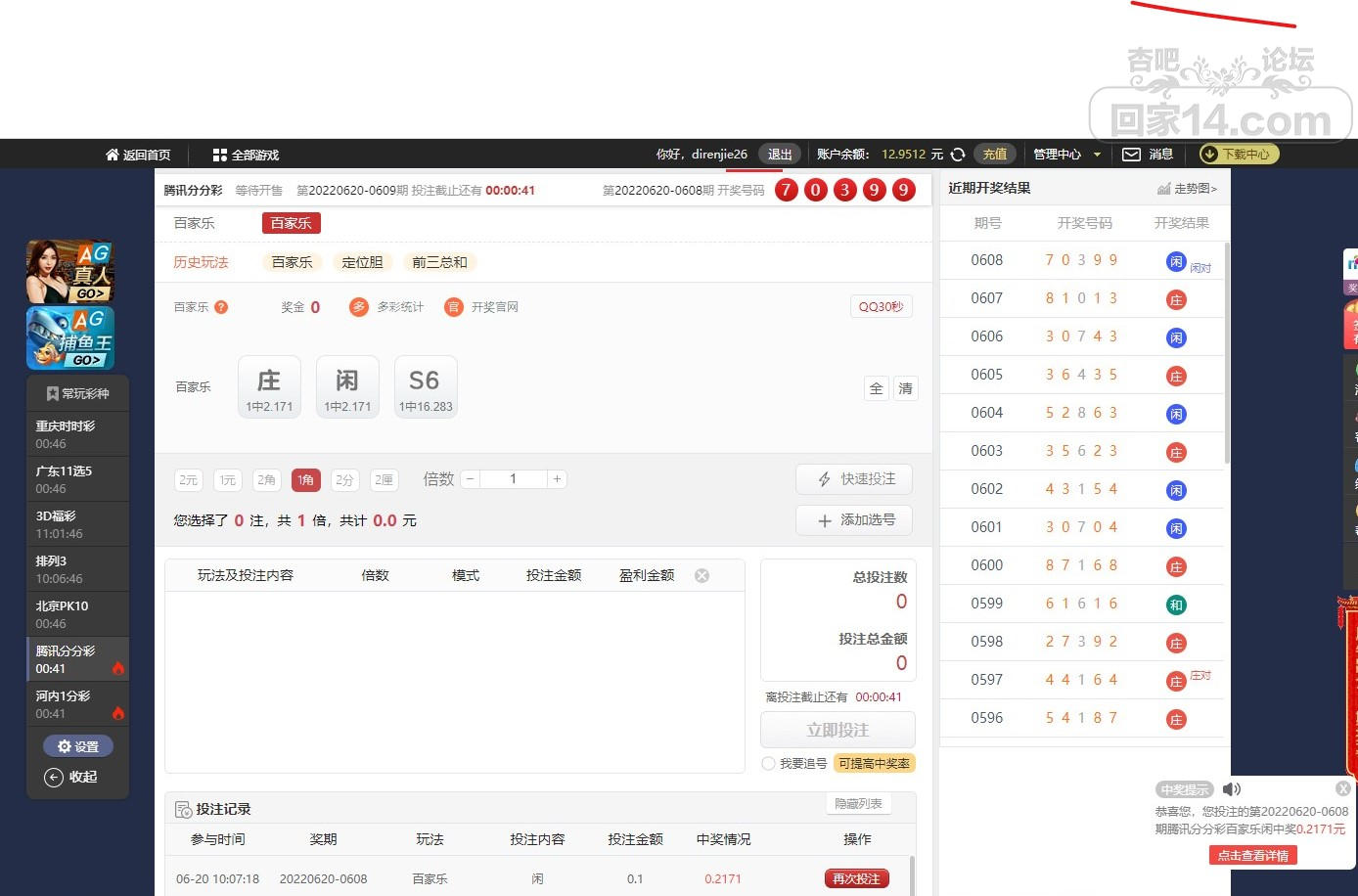Click the 充值 recharge button
1358x896 pixels.
pos(995,155)
